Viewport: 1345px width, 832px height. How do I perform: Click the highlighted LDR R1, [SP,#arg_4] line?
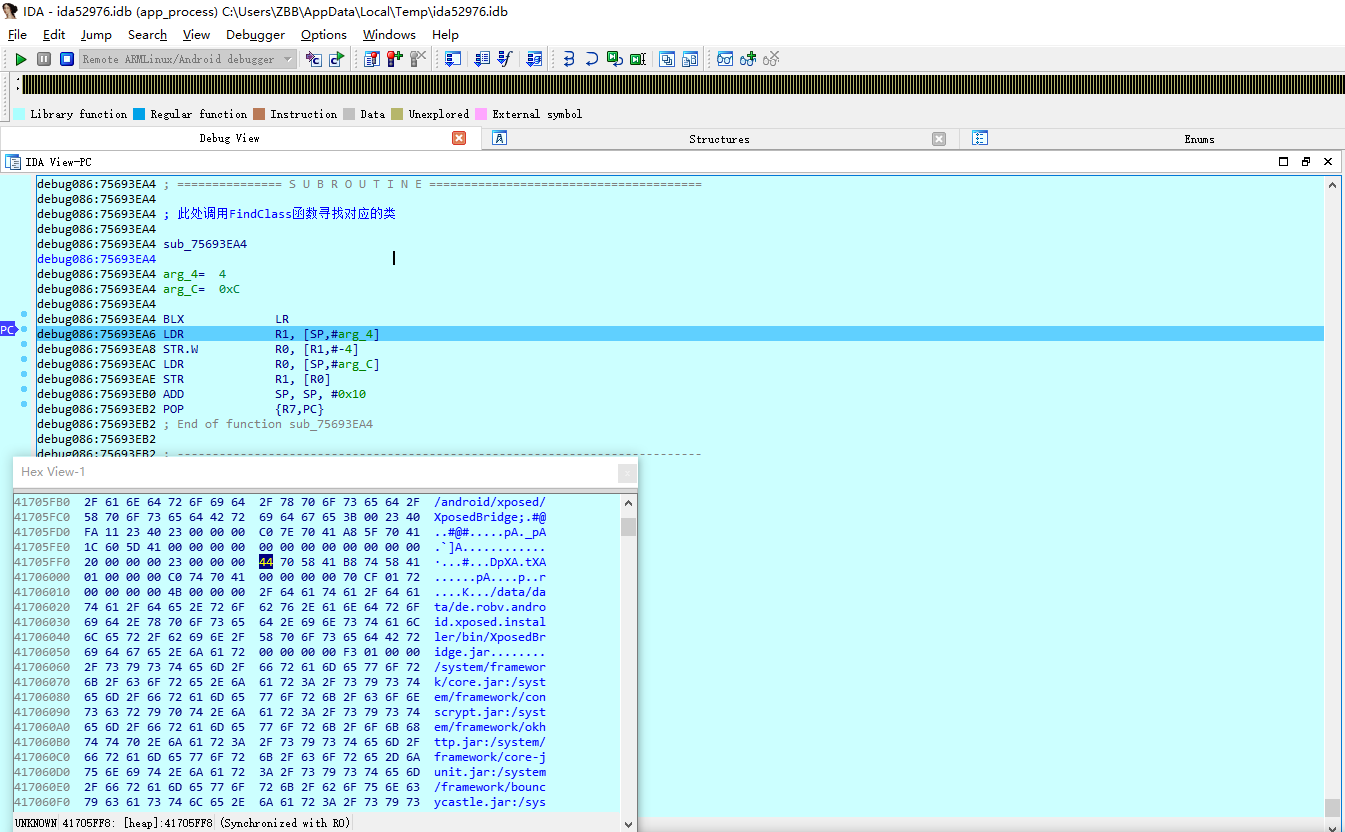pyautogui.click(x=680, y=334)
